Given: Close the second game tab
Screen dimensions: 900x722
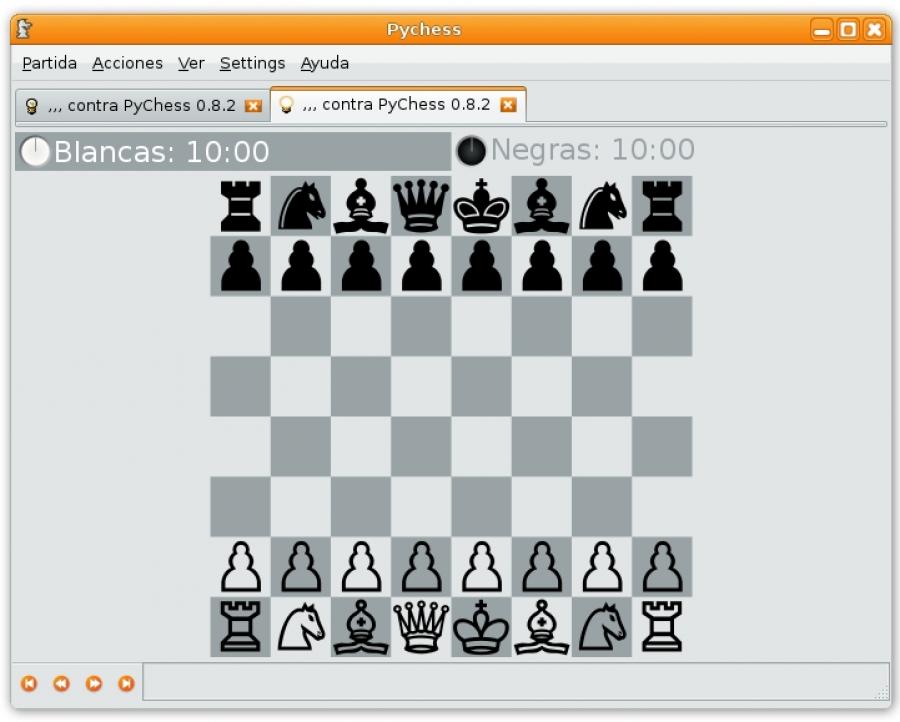Looking at the screenshot, I should point(509,104).
